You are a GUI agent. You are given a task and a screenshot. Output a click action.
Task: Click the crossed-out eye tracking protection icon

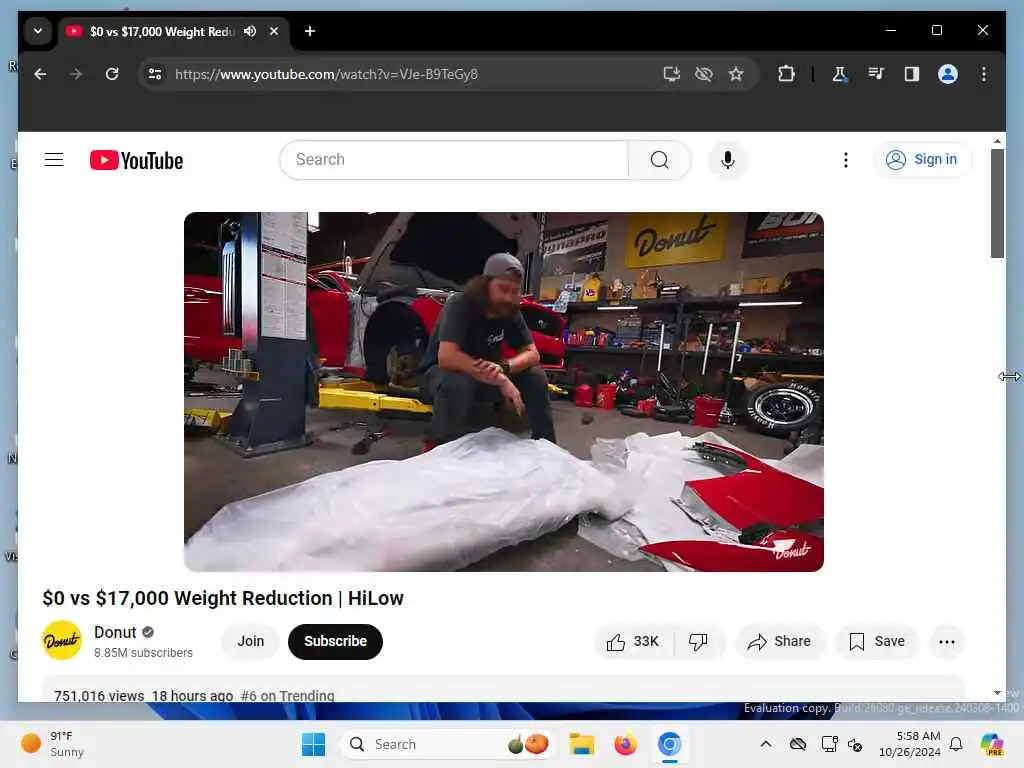click(x=703, y=74)
